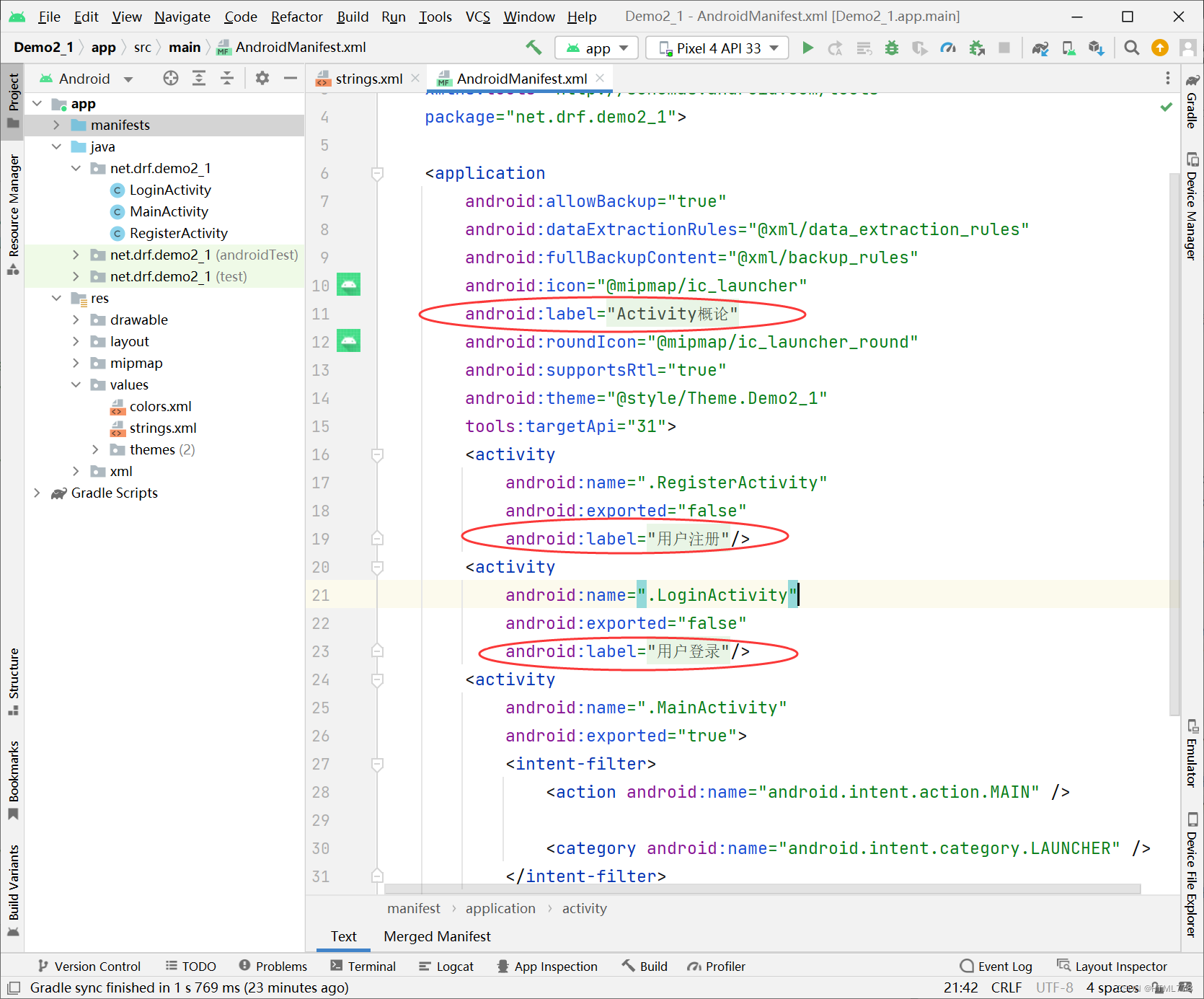
Task: Switch to the Merged Manifest view
Action: (437, 936)
